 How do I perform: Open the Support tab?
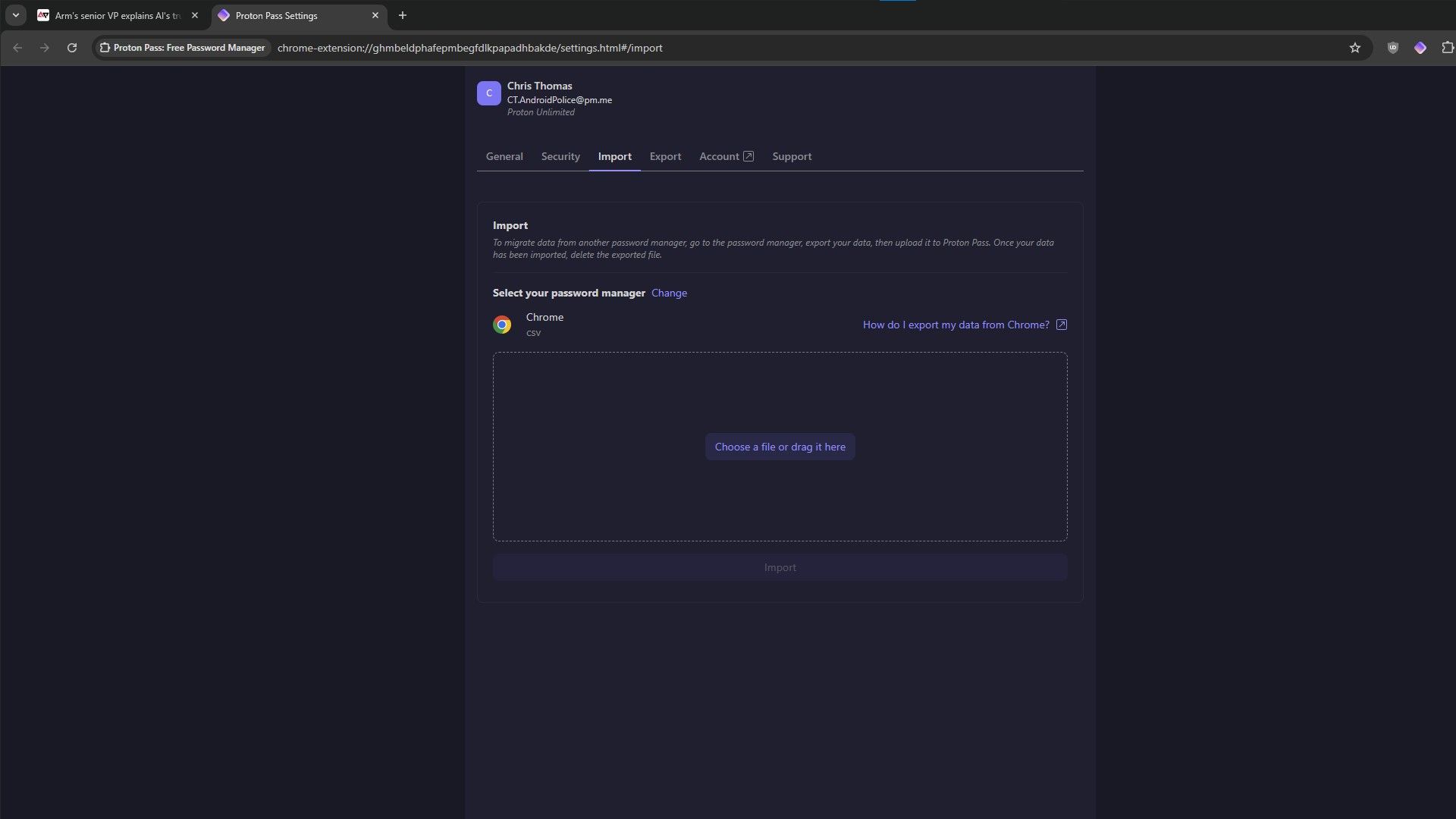792,156
